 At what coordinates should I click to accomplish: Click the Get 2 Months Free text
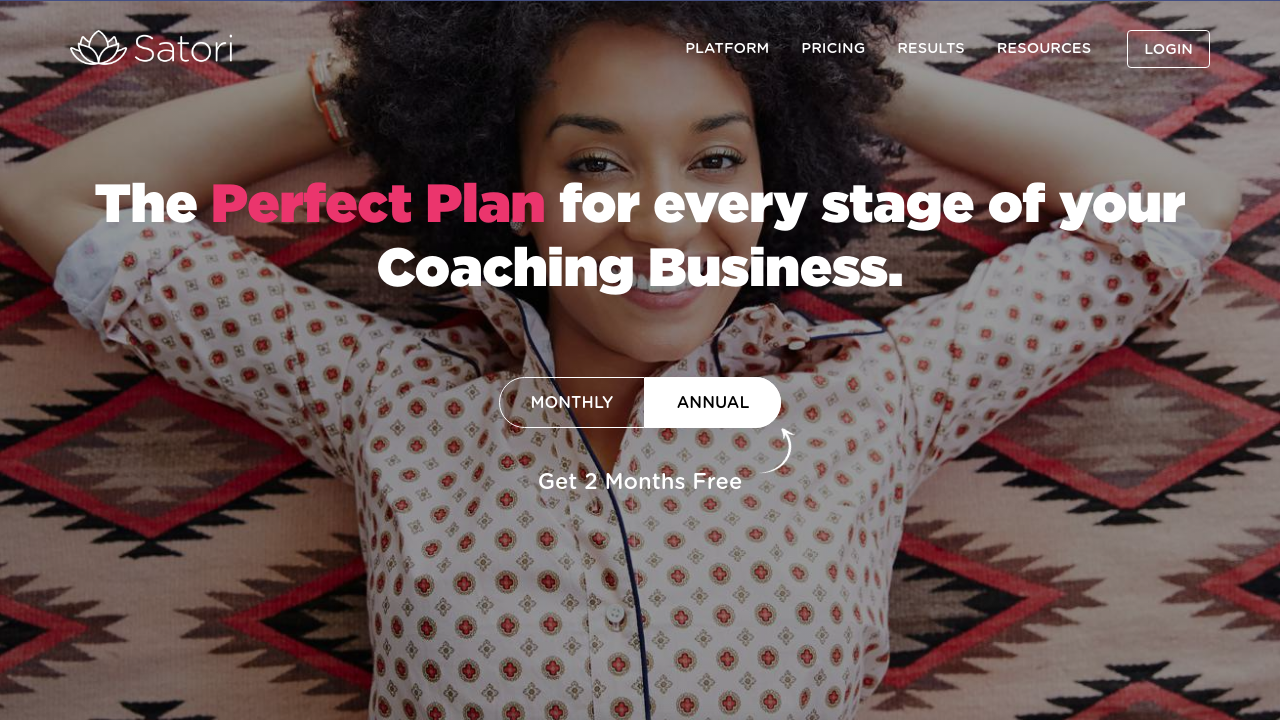point(640,481)
